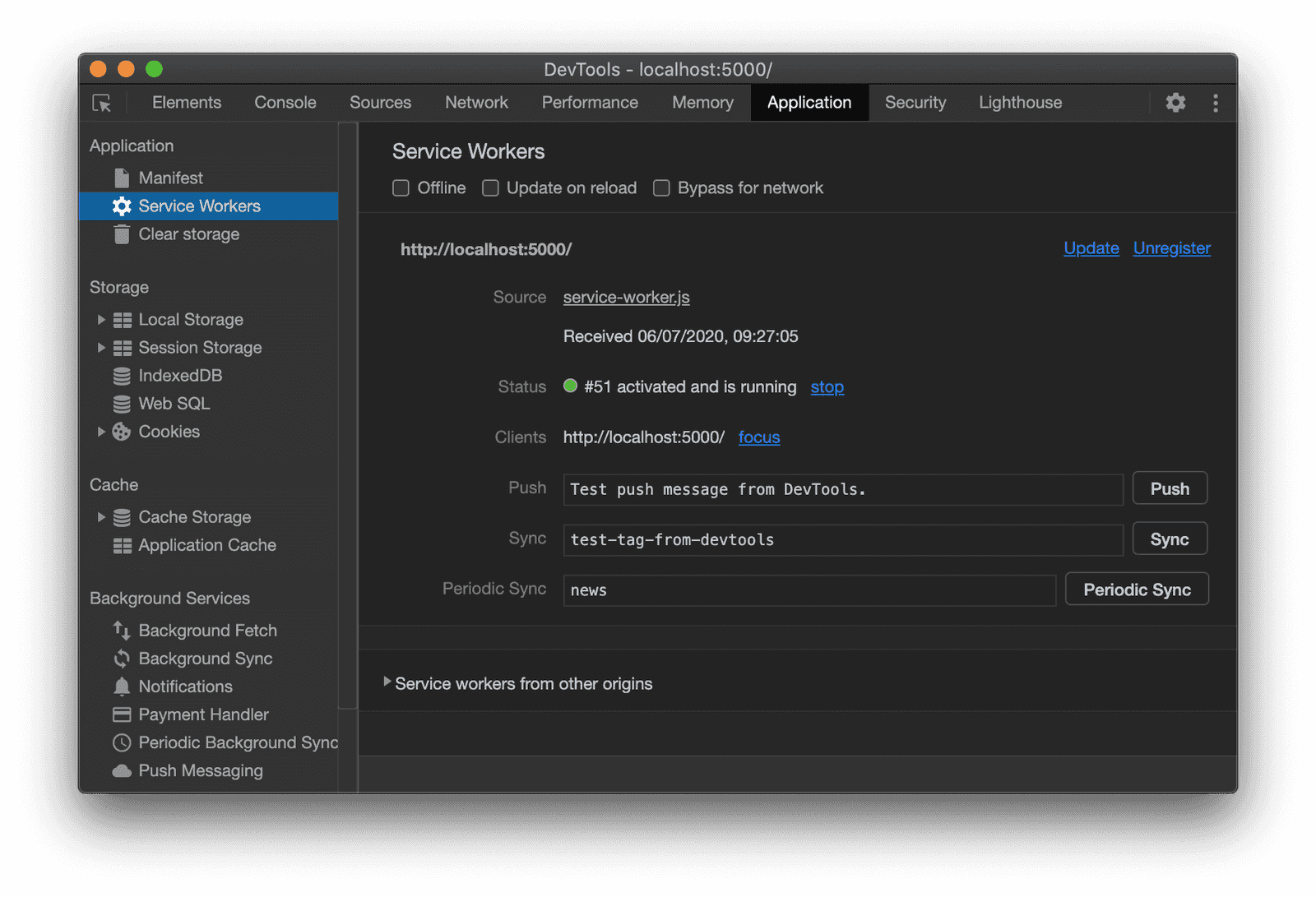This screenshot has width=1316, height=897.
Task: Check Bypass for network option
Action: [x=661, y=188]
